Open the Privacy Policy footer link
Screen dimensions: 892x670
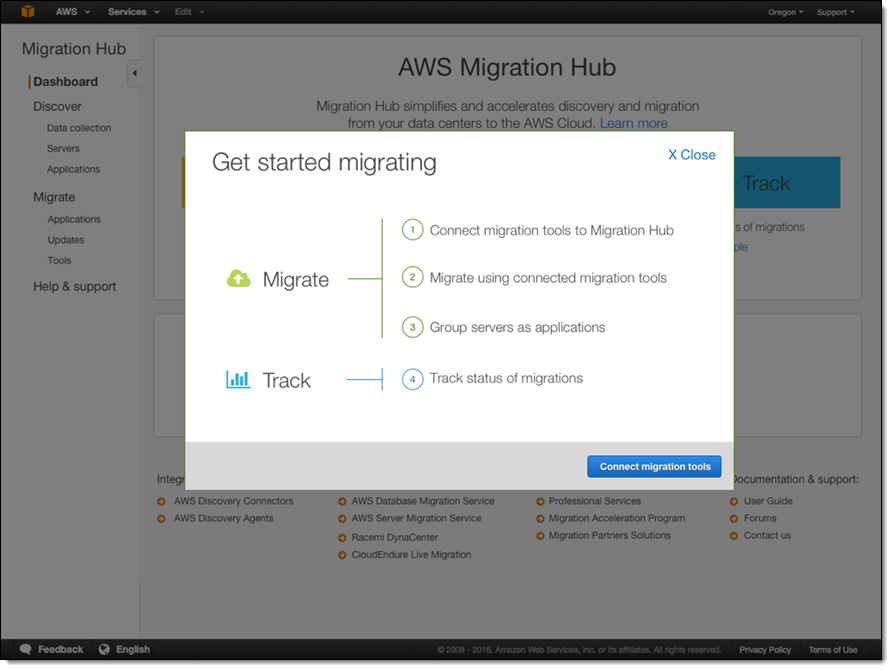coord(765,650)
